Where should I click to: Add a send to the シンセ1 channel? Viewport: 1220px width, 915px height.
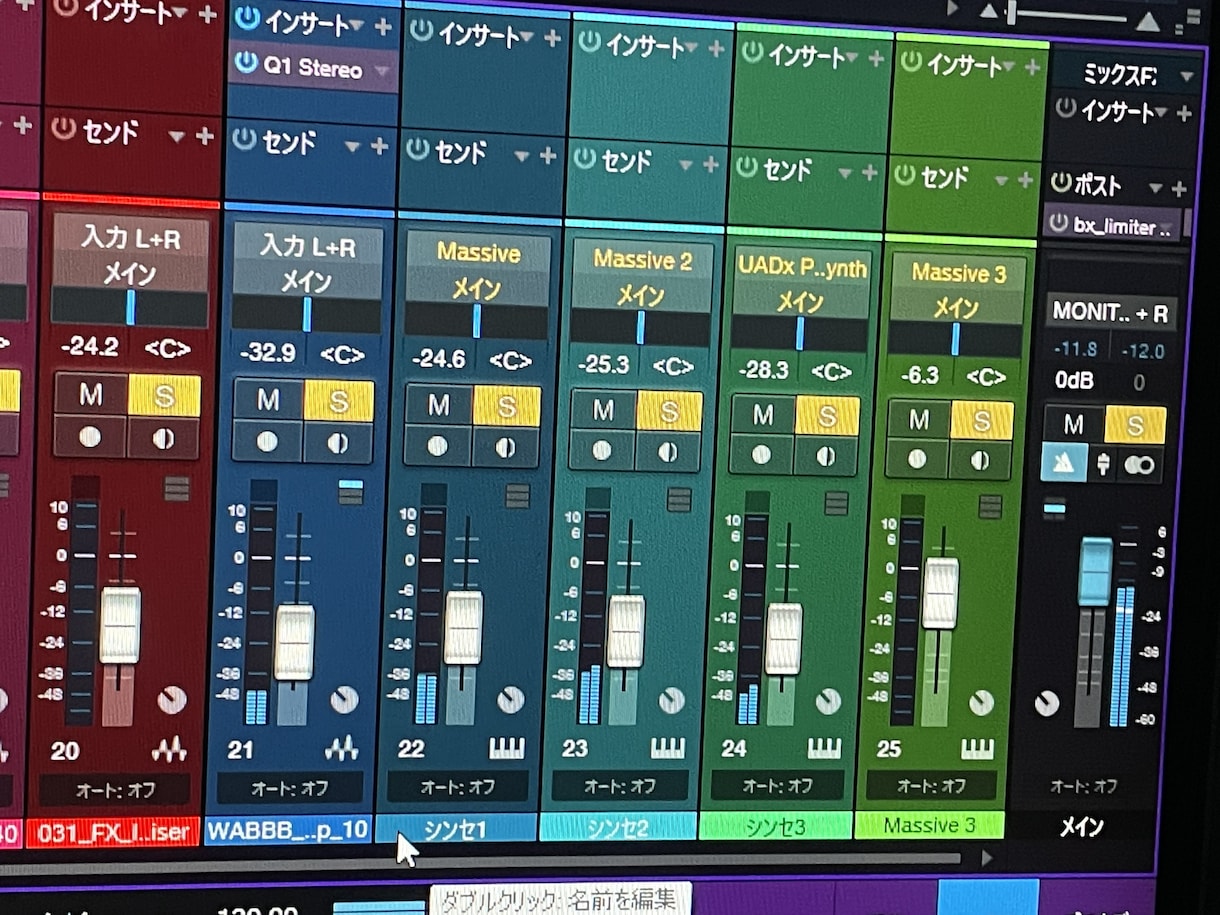(547, 156)
